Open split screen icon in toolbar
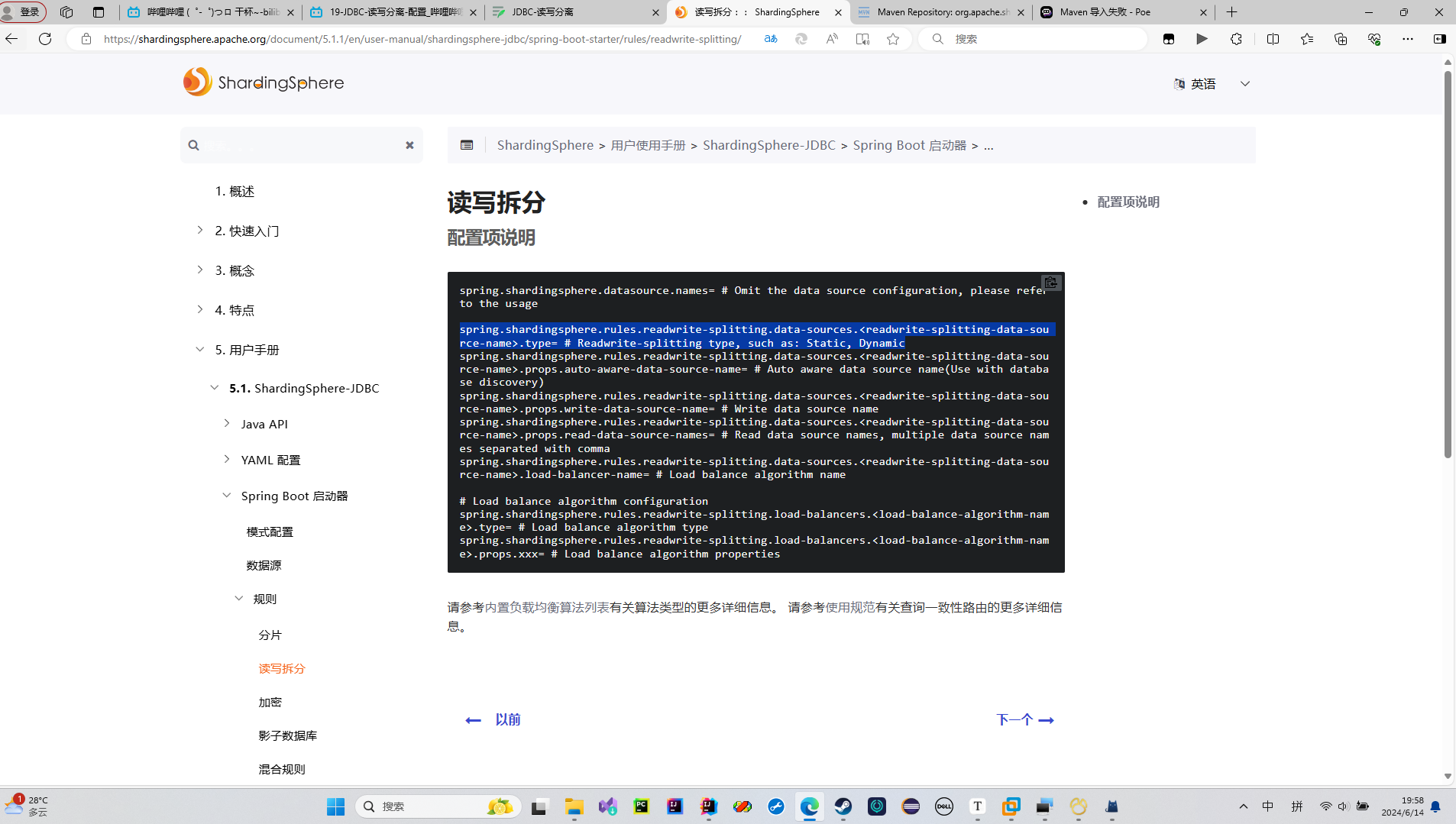This screenshot has height=824, width=1456. (1273, 39)
